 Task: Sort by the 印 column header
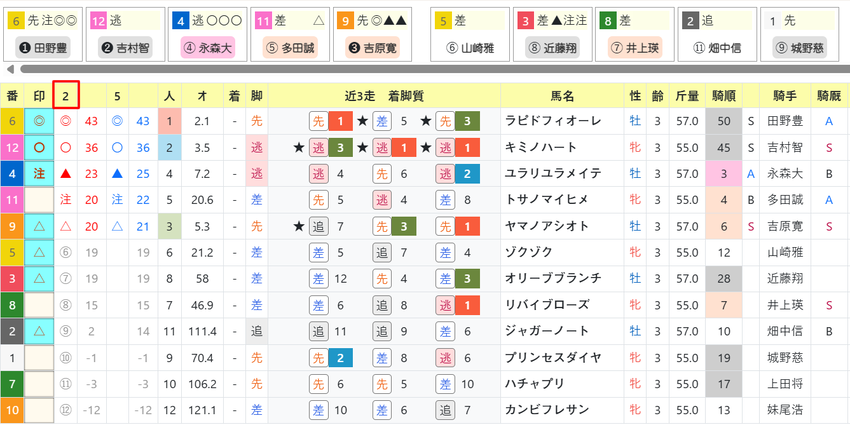pos(39,96)
